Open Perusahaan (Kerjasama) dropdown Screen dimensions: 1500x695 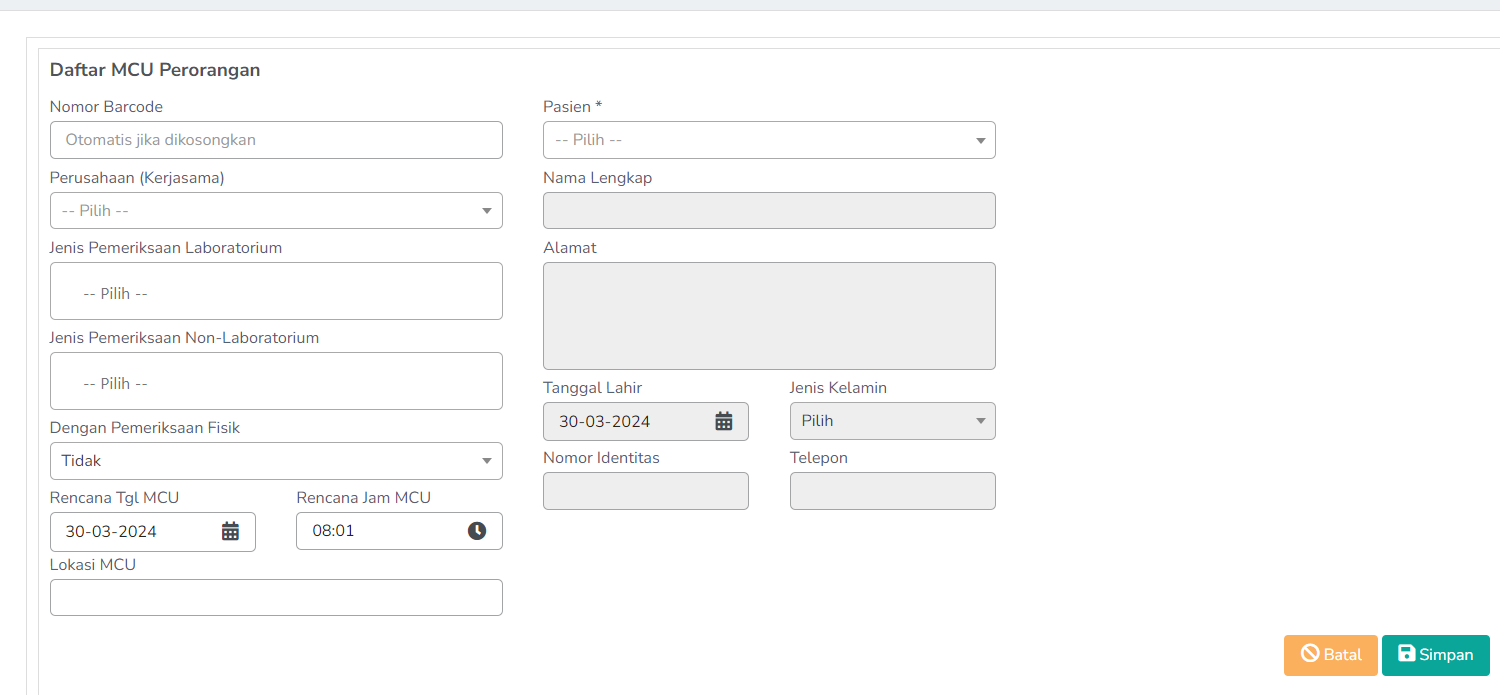click(x=276, y=211)
